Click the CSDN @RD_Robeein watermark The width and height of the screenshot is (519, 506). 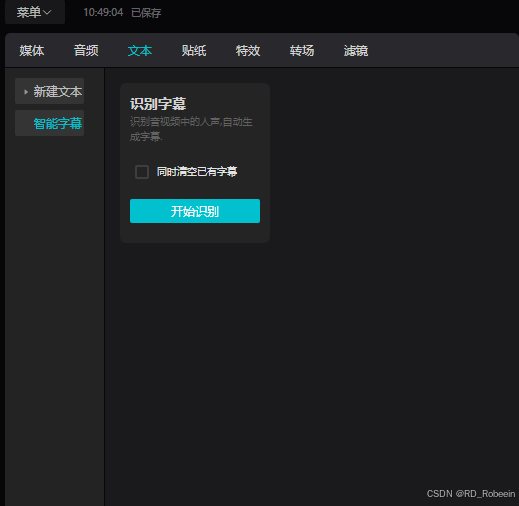coord(471,494)
